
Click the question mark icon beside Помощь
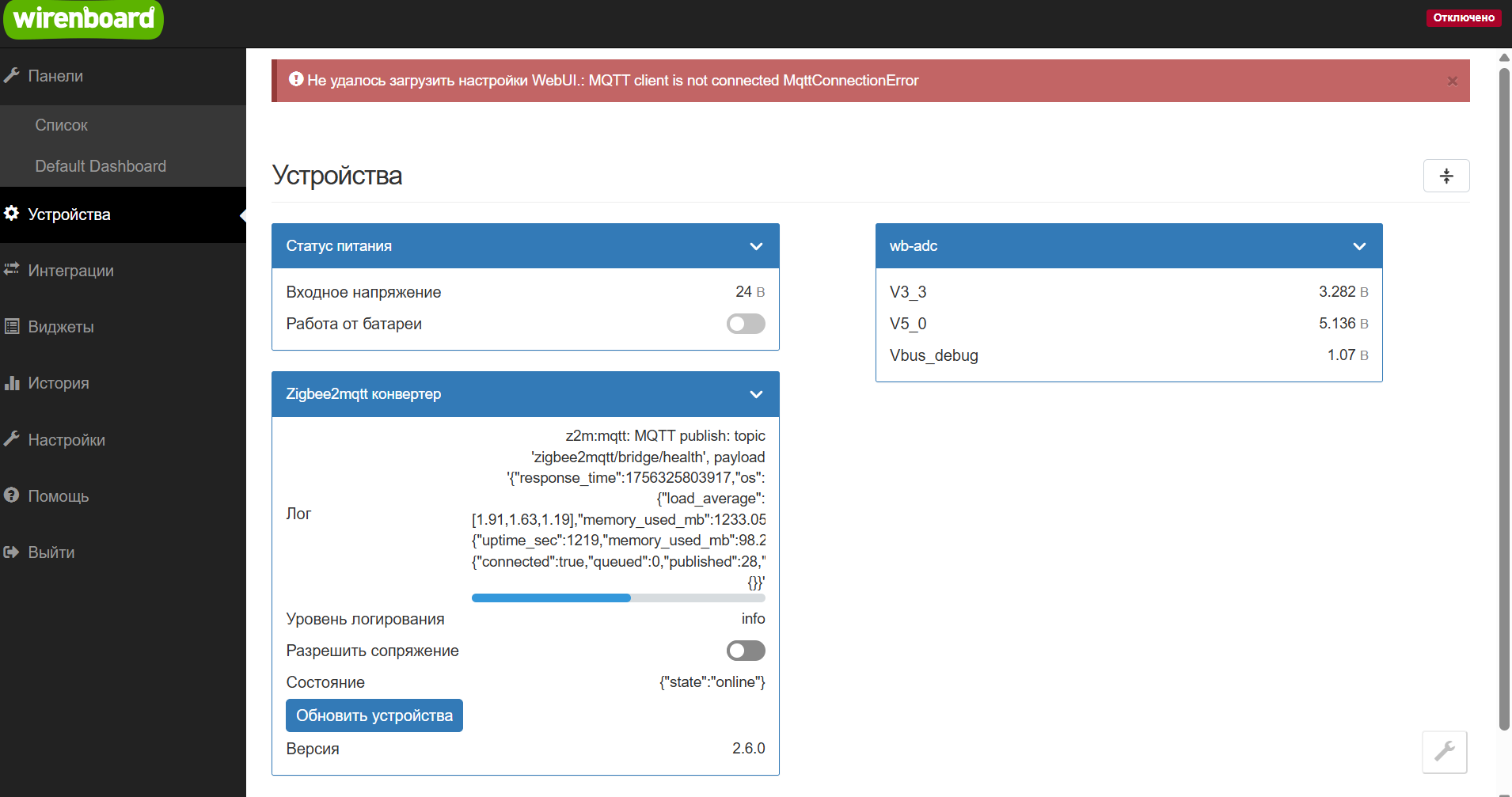point(12,495)
